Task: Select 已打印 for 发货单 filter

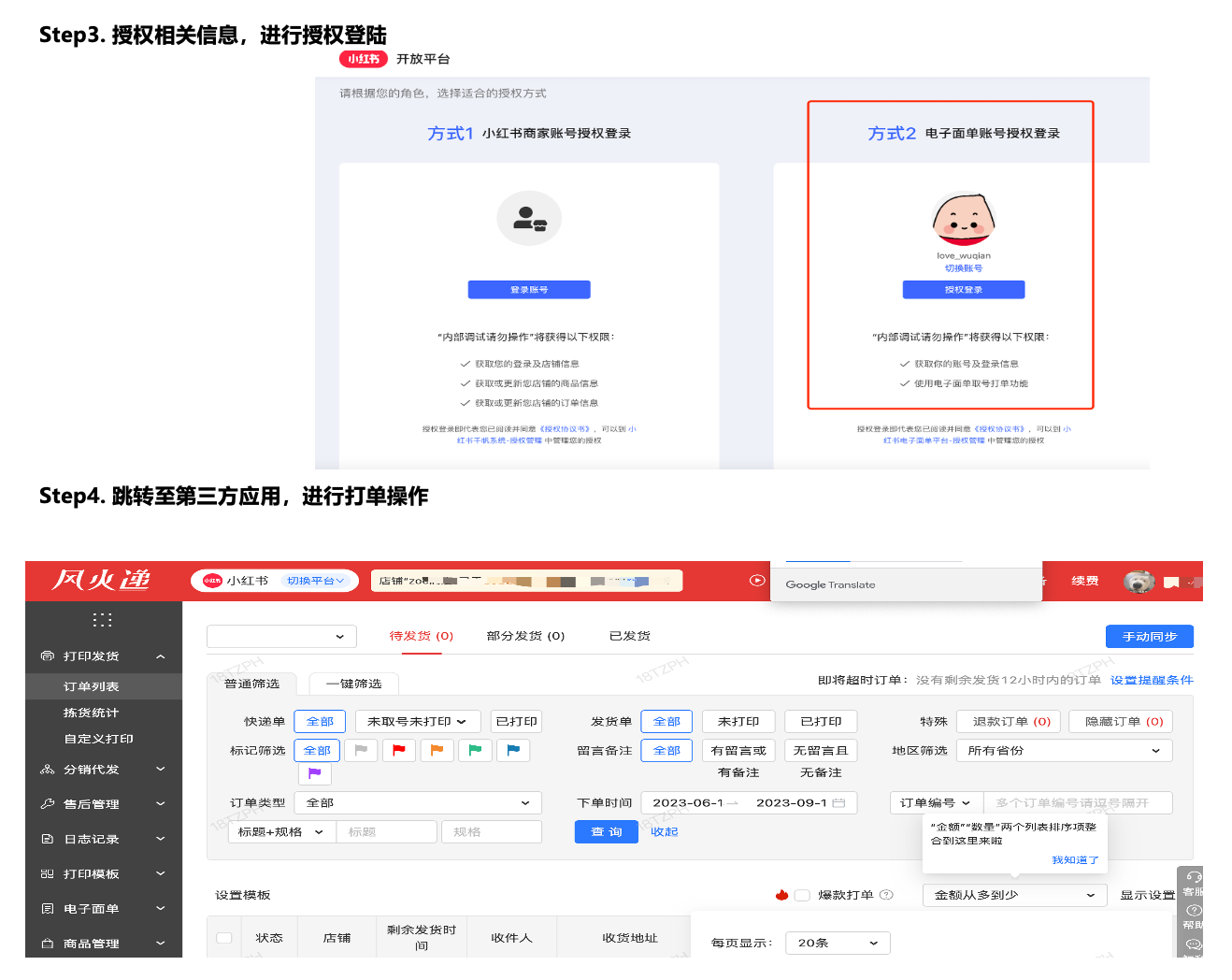Action: (x=822, y=722)
